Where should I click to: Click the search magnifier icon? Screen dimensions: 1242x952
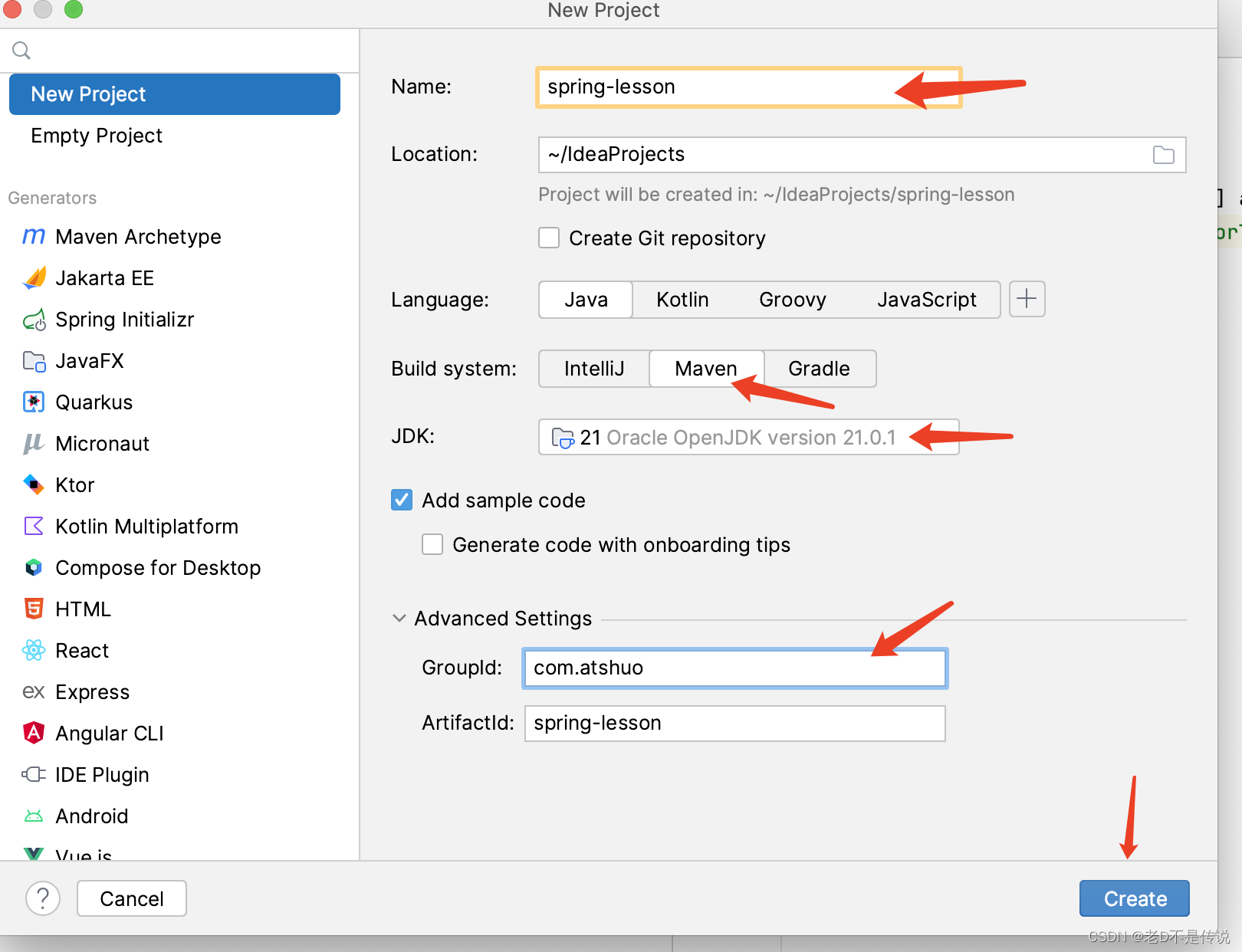click(x=21, y=51)
